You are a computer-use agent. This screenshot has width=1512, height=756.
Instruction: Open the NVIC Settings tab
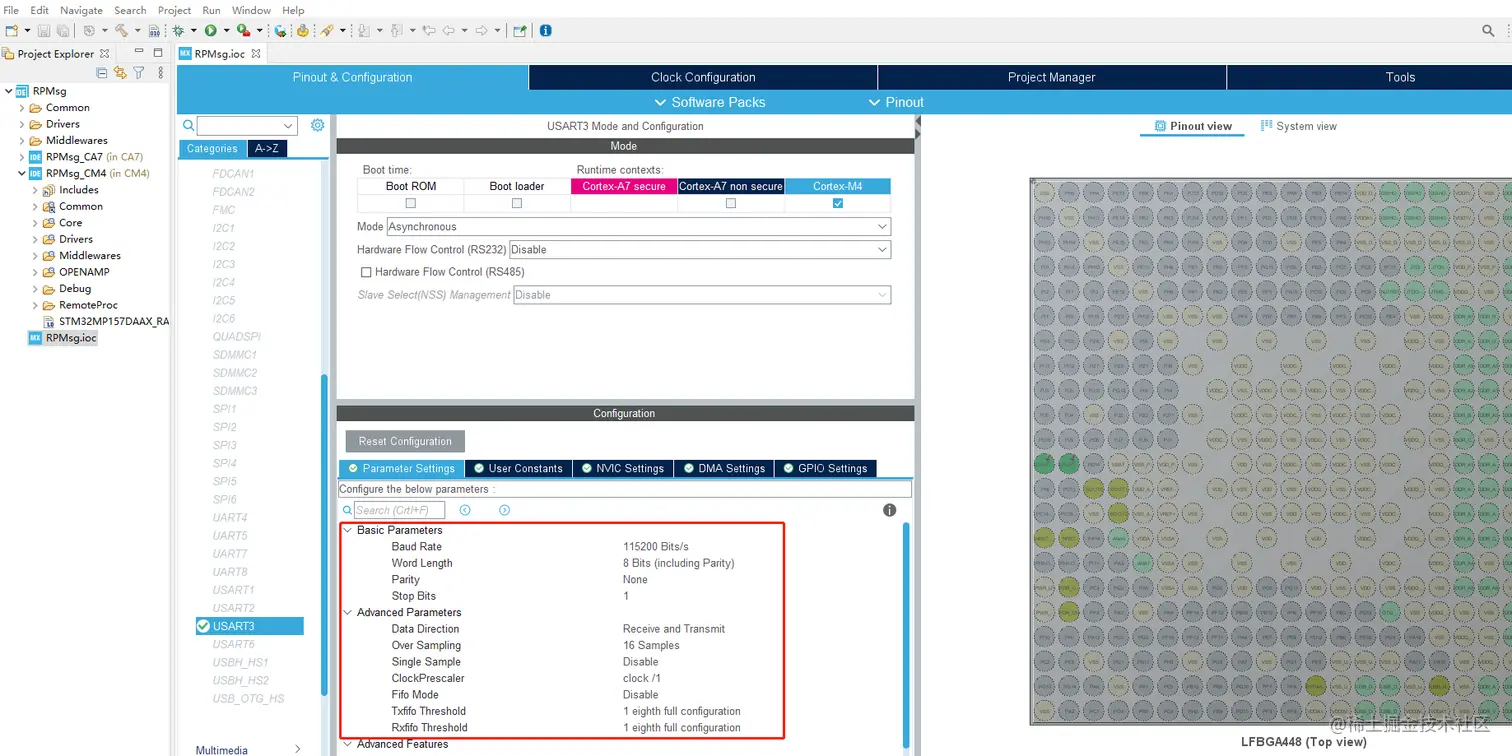pos(622,468)
